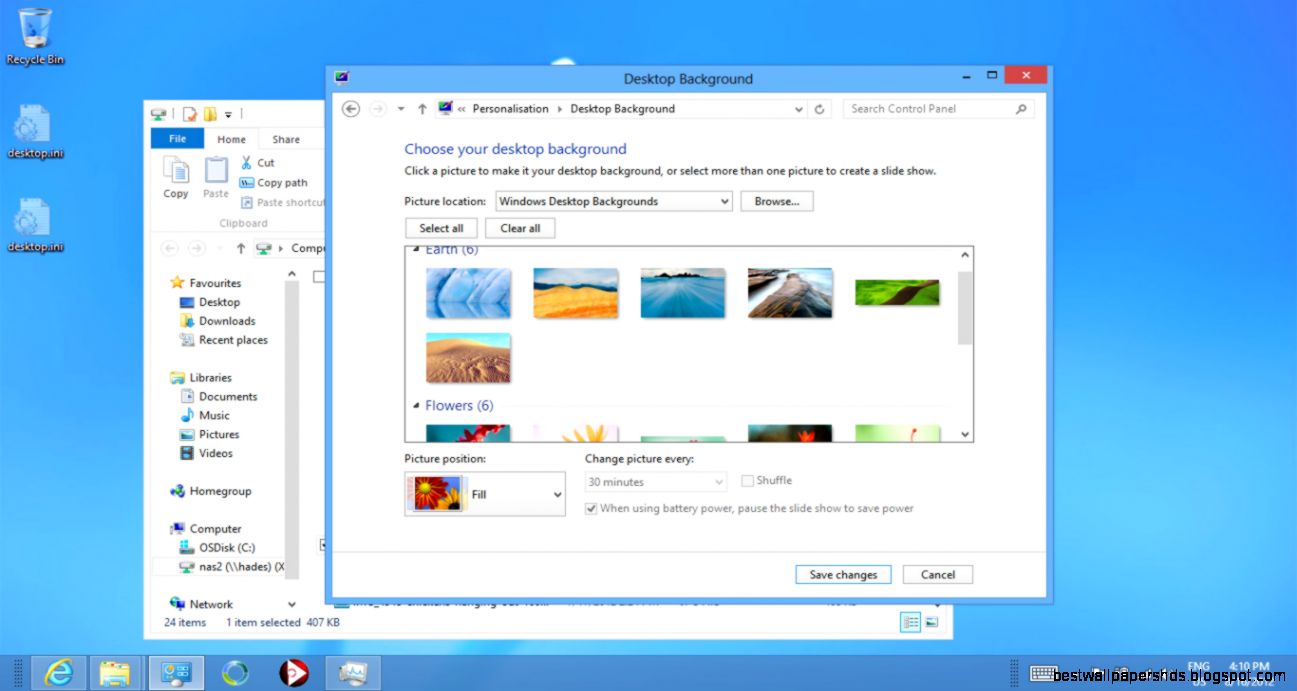Click the wallpaper list scrollbar thumb
This screenshot has width=1297, height=691.
click(965, 307)
